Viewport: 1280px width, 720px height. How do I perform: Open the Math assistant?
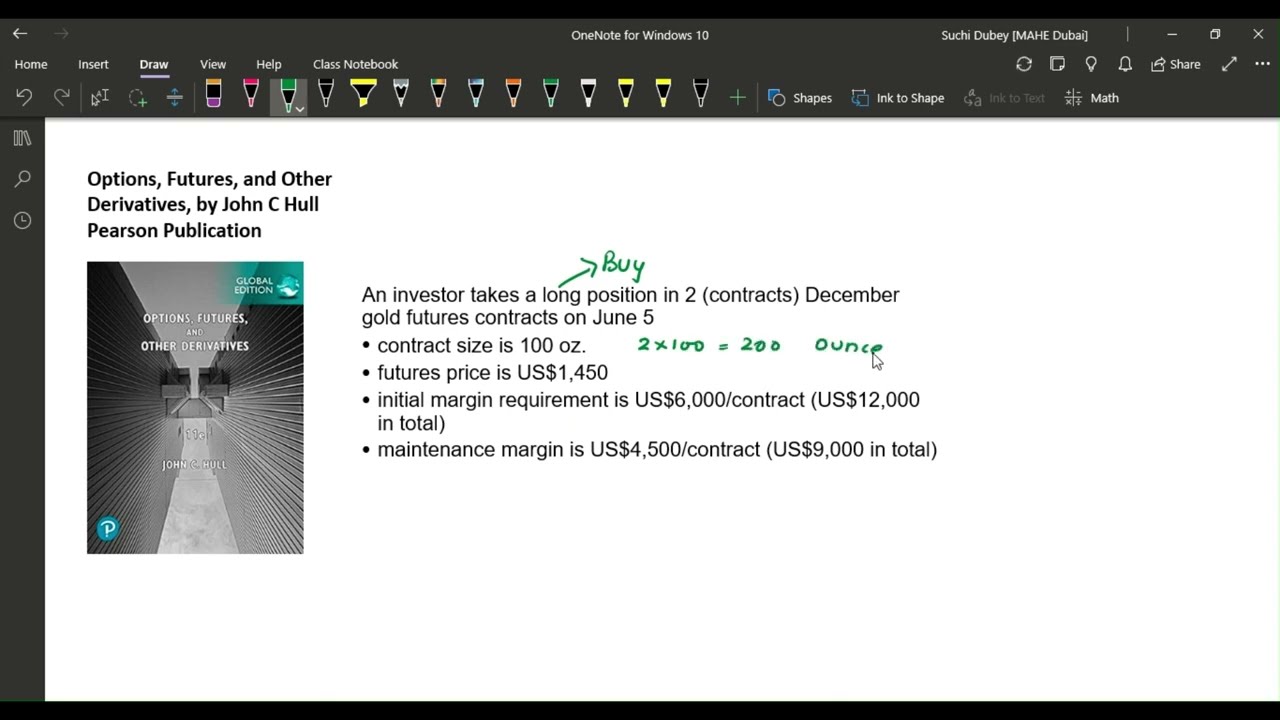click(x=1092, y=98)
